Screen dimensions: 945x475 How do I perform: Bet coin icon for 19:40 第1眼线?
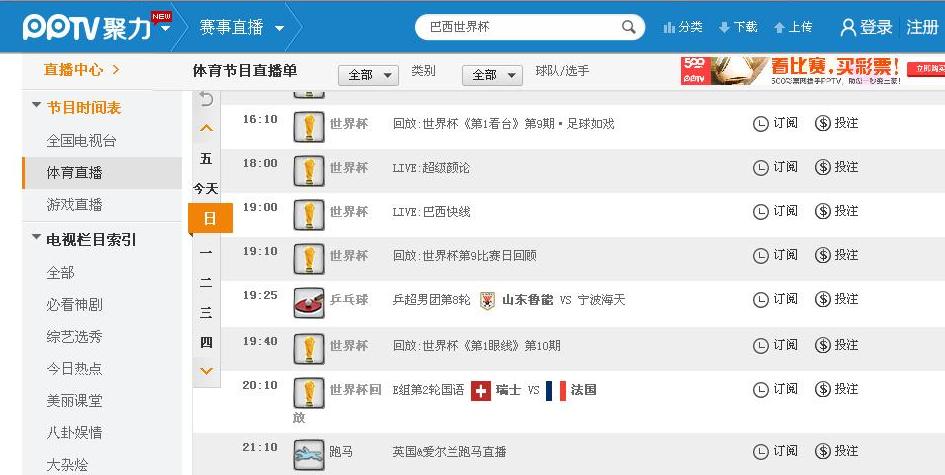(x=823, y=345)
